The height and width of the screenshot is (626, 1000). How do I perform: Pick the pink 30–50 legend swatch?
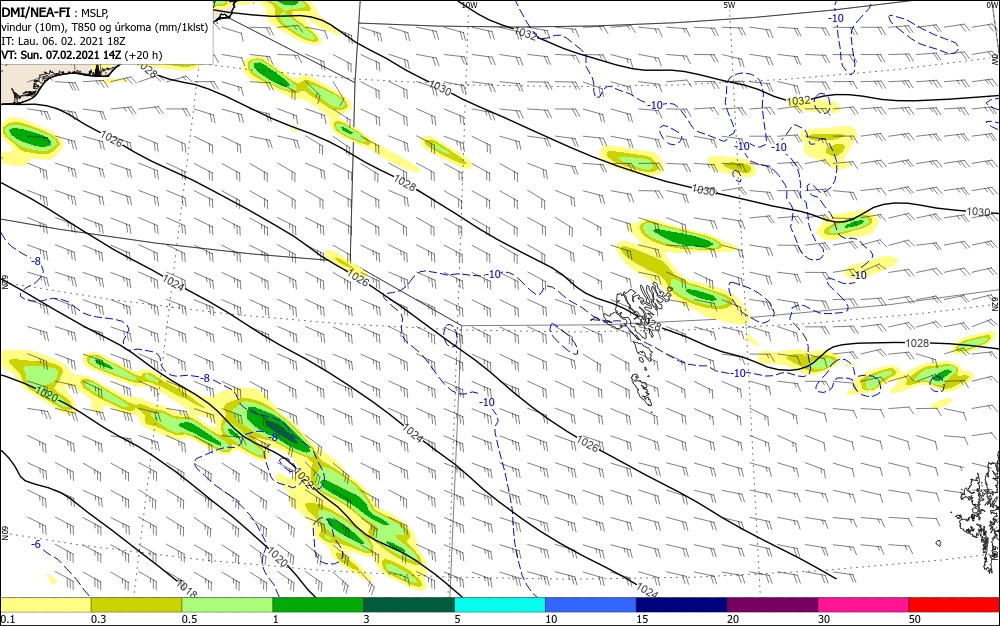tap(864, 605)
